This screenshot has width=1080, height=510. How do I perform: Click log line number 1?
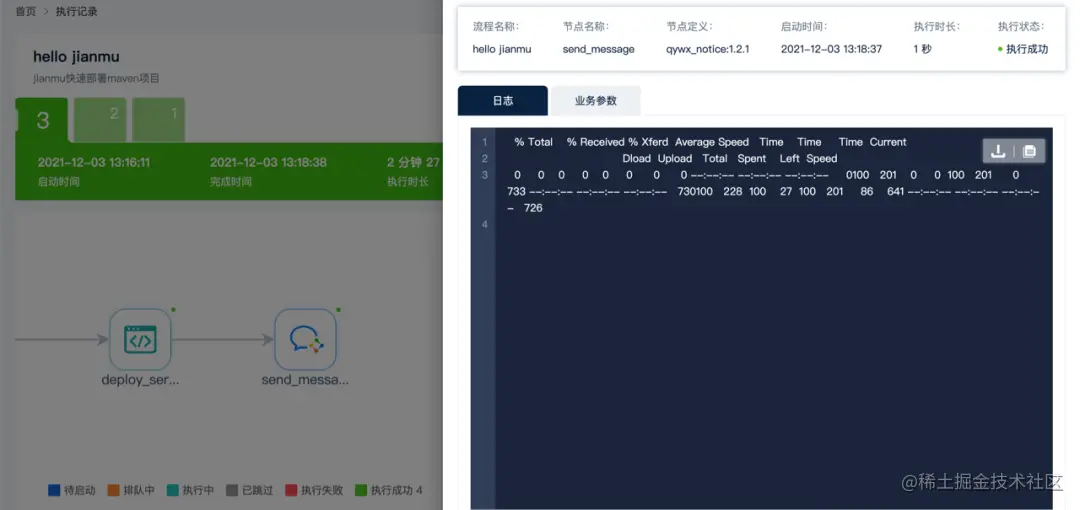[485, 142]
